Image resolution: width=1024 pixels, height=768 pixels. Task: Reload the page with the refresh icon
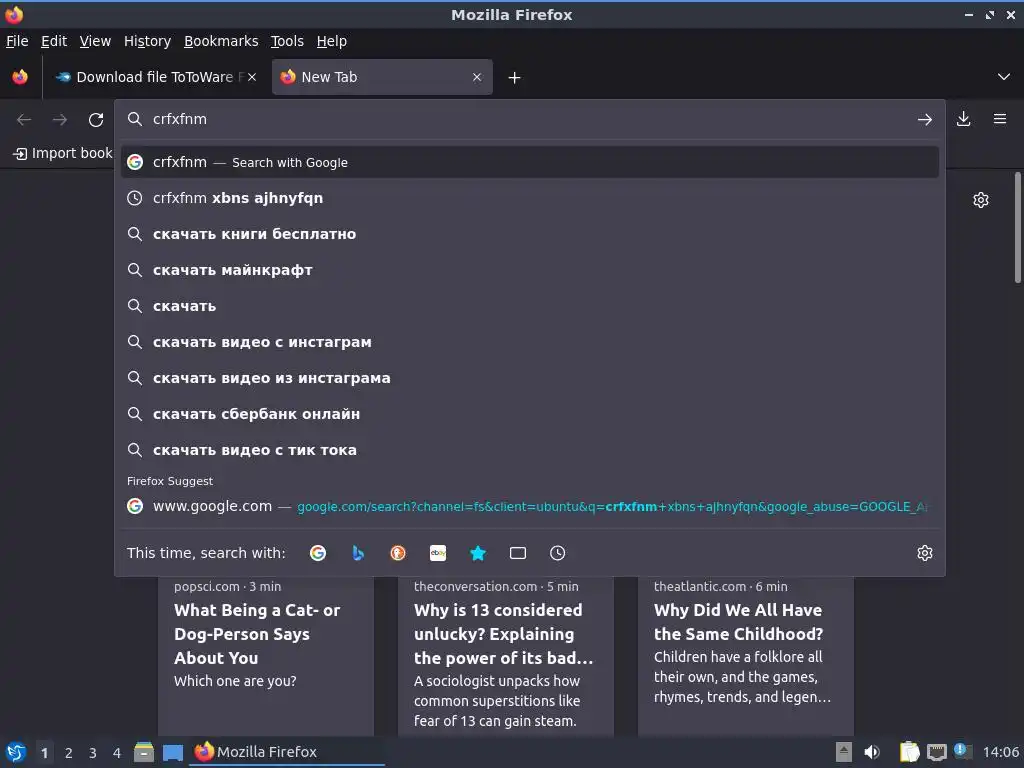coord(96,120)
